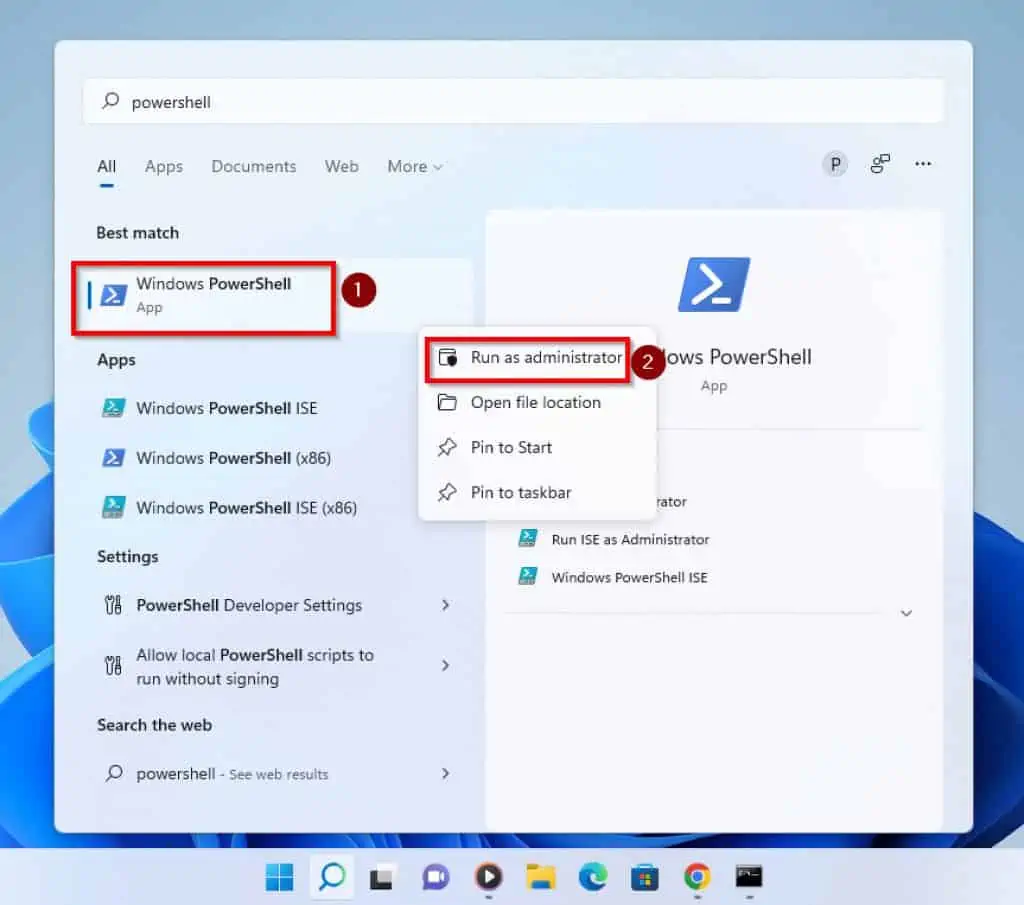Expand the PowerShell Developer Settings chevron
Image resolution: width=1024 pixels, height=905 pixels.
click(x=445, y=605)
